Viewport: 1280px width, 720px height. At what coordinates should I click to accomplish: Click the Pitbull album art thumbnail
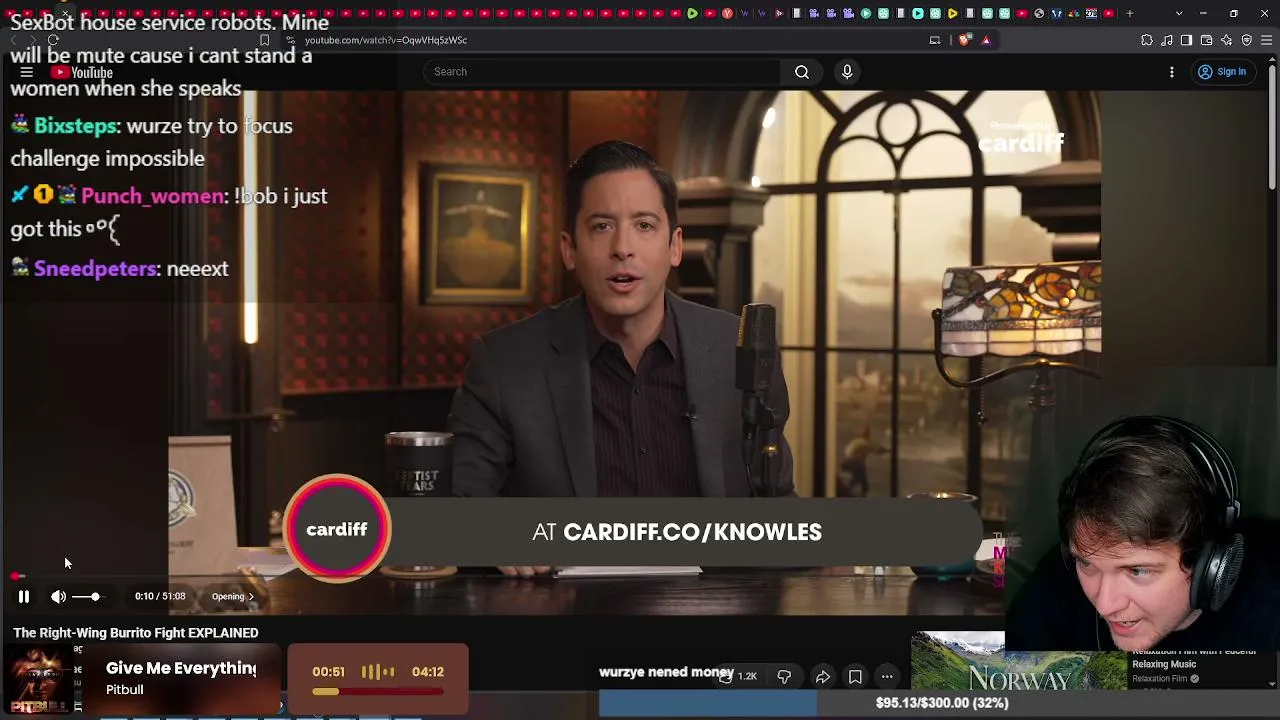(x=38, y=680)
